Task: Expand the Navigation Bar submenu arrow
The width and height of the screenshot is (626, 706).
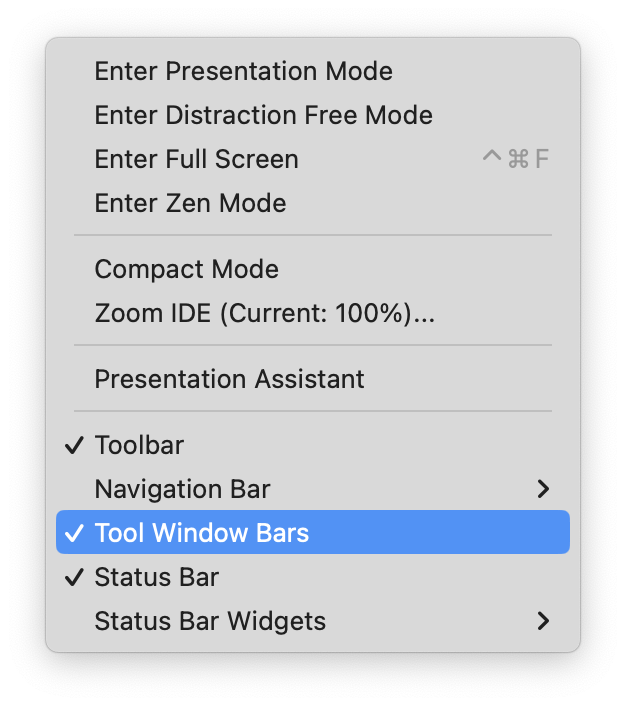Action: pyautogui.click(x=543, y=490)
